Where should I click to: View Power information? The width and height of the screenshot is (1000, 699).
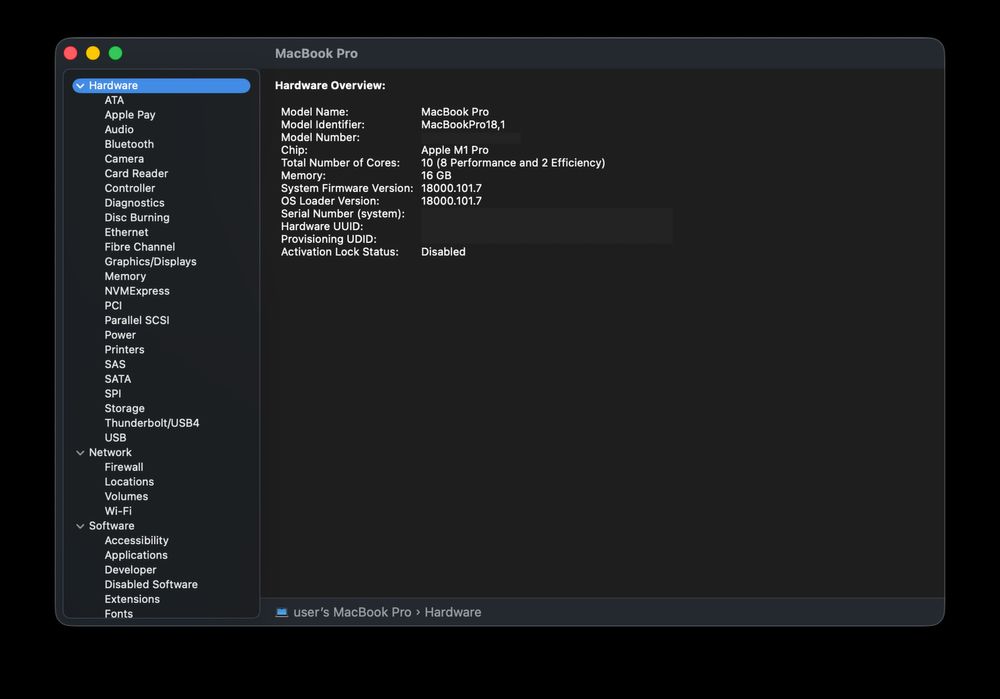(121, 335)
